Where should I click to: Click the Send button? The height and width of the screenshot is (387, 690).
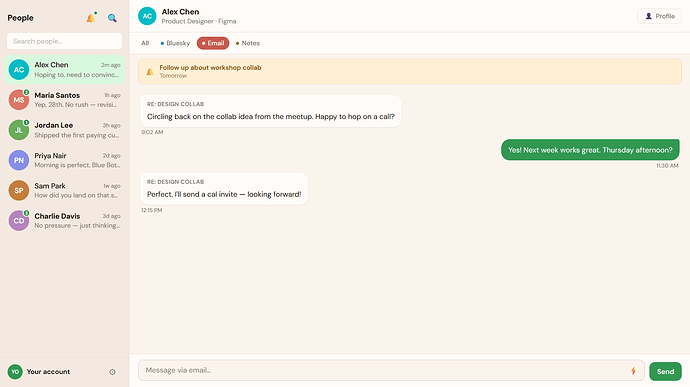point(665,371)
